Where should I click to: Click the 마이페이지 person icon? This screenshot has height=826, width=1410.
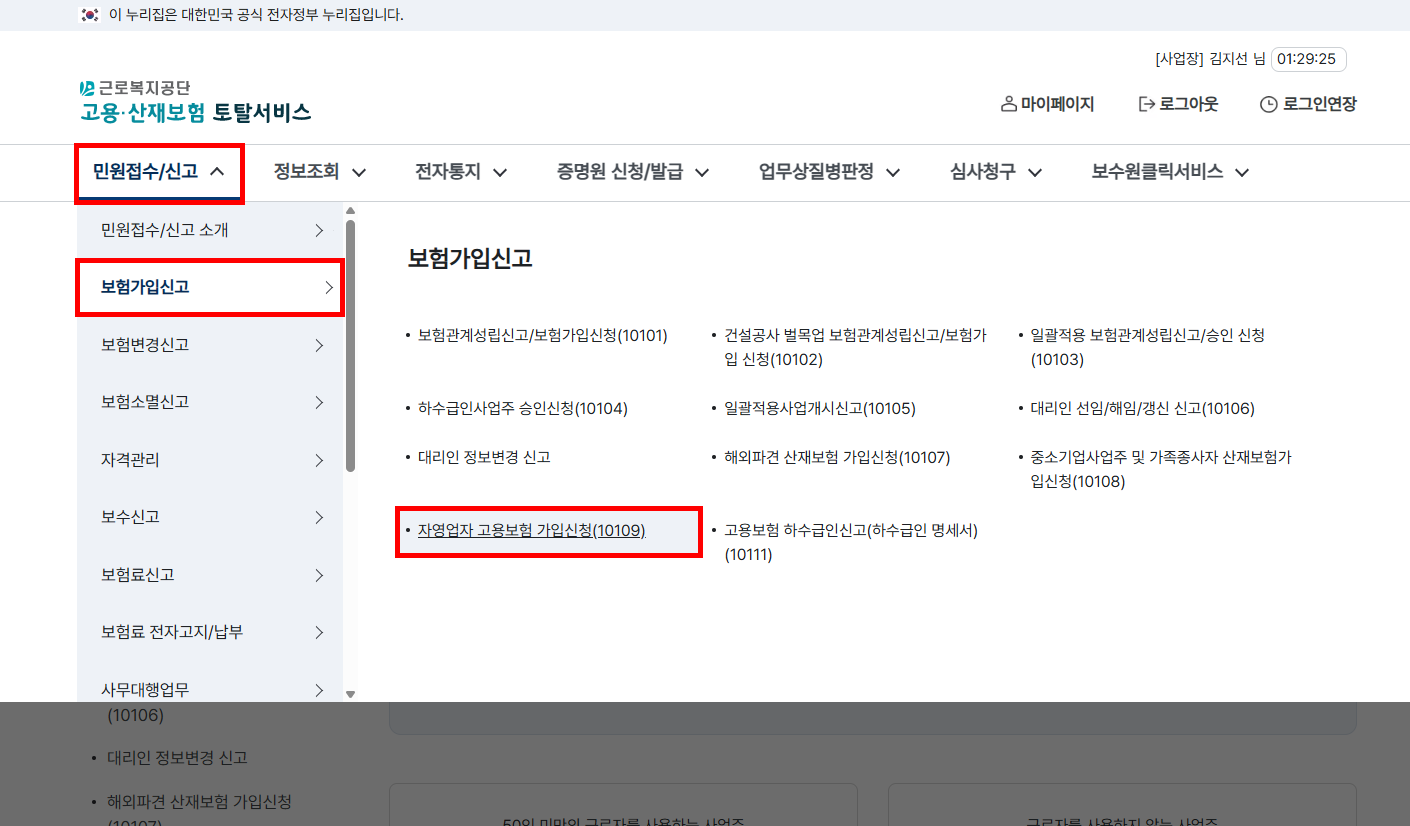1008,104
